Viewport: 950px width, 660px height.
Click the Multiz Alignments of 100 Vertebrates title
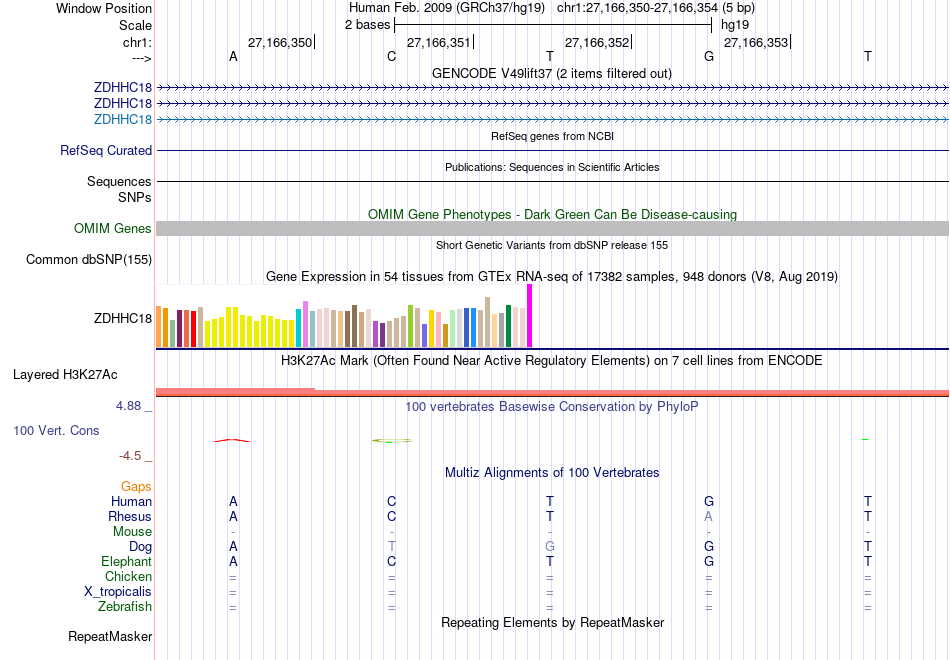pyautogui.click(x=552, y=472)
